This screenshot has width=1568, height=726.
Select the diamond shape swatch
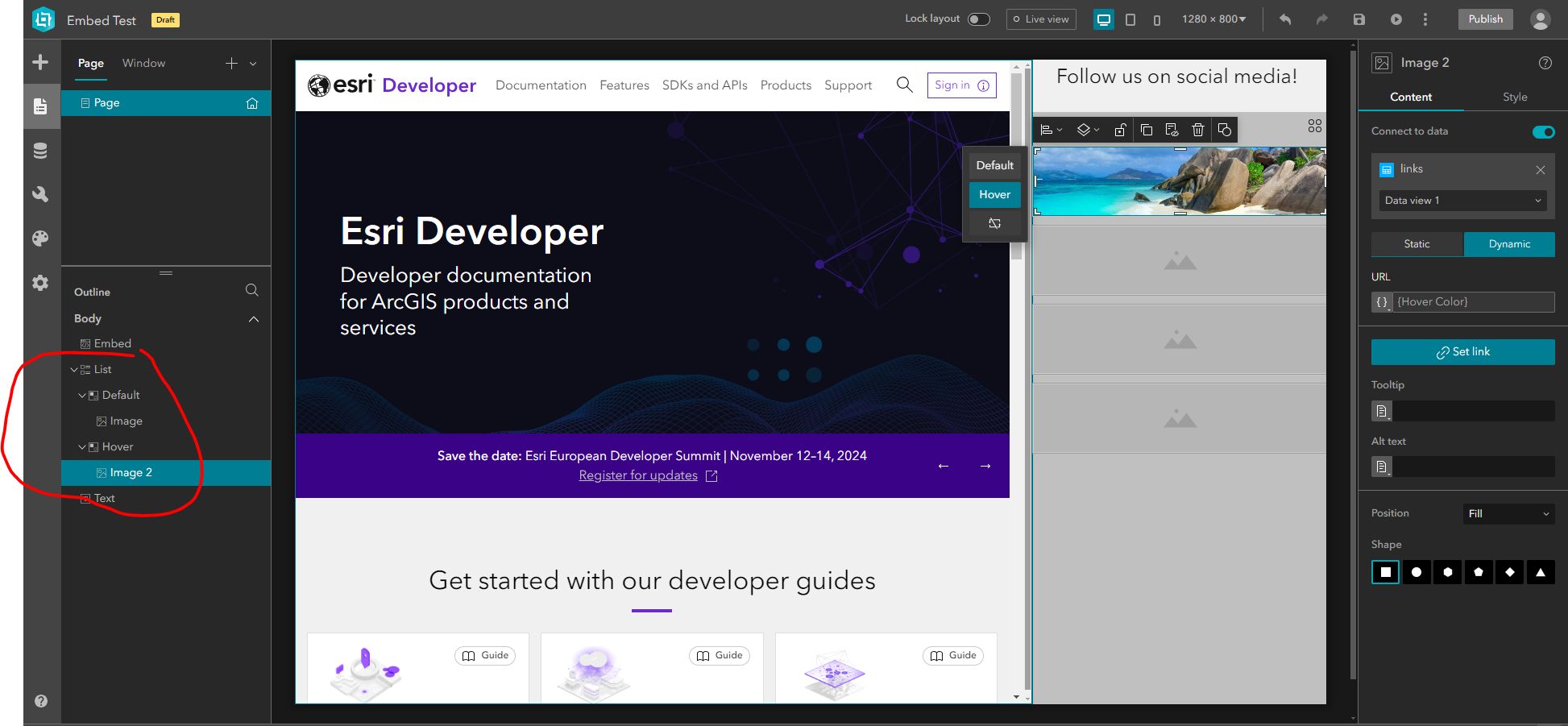tap(1509, 572)
